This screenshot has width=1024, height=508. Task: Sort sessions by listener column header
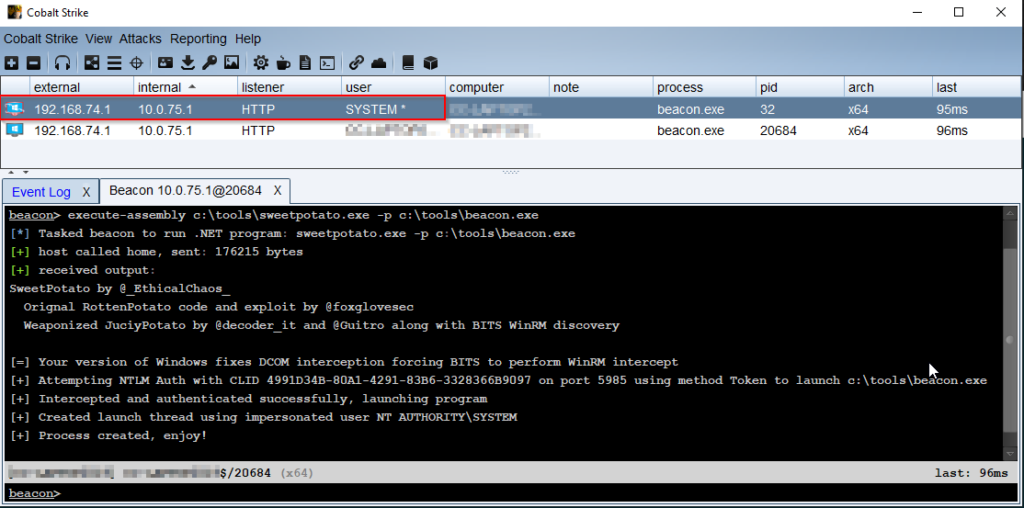(x=289, y=87)
